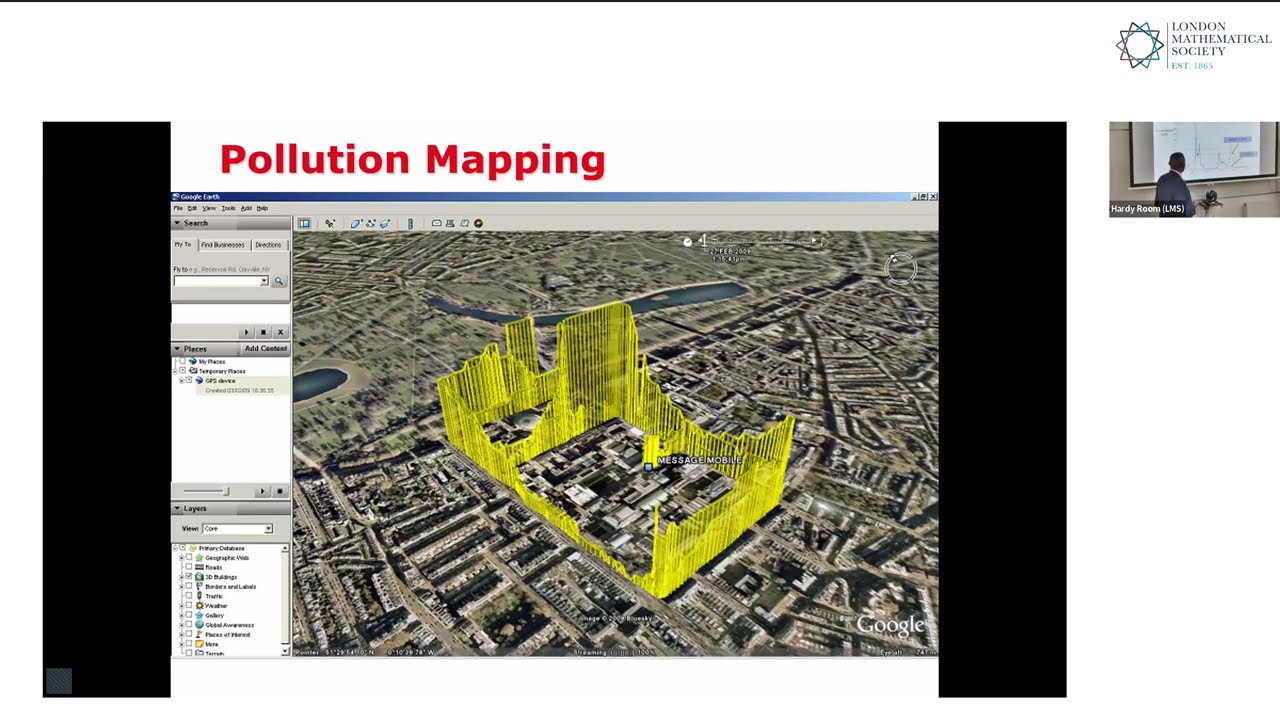Click the GPS device globe icon
Viewport: 1280px width, 720px height.
(199, 380)
